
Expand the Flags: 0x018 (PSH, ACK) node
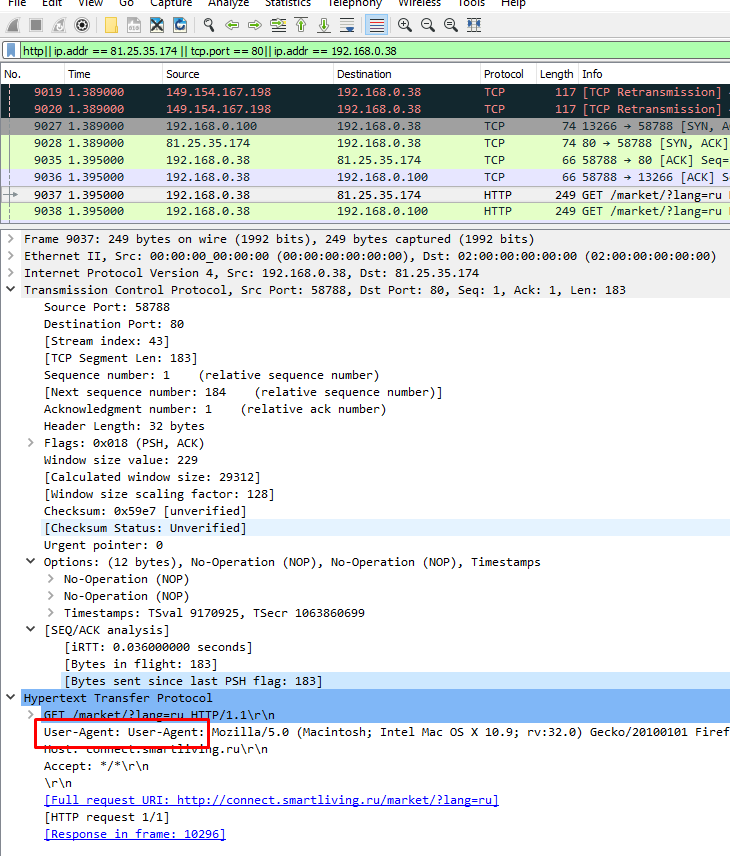[31, 443]
